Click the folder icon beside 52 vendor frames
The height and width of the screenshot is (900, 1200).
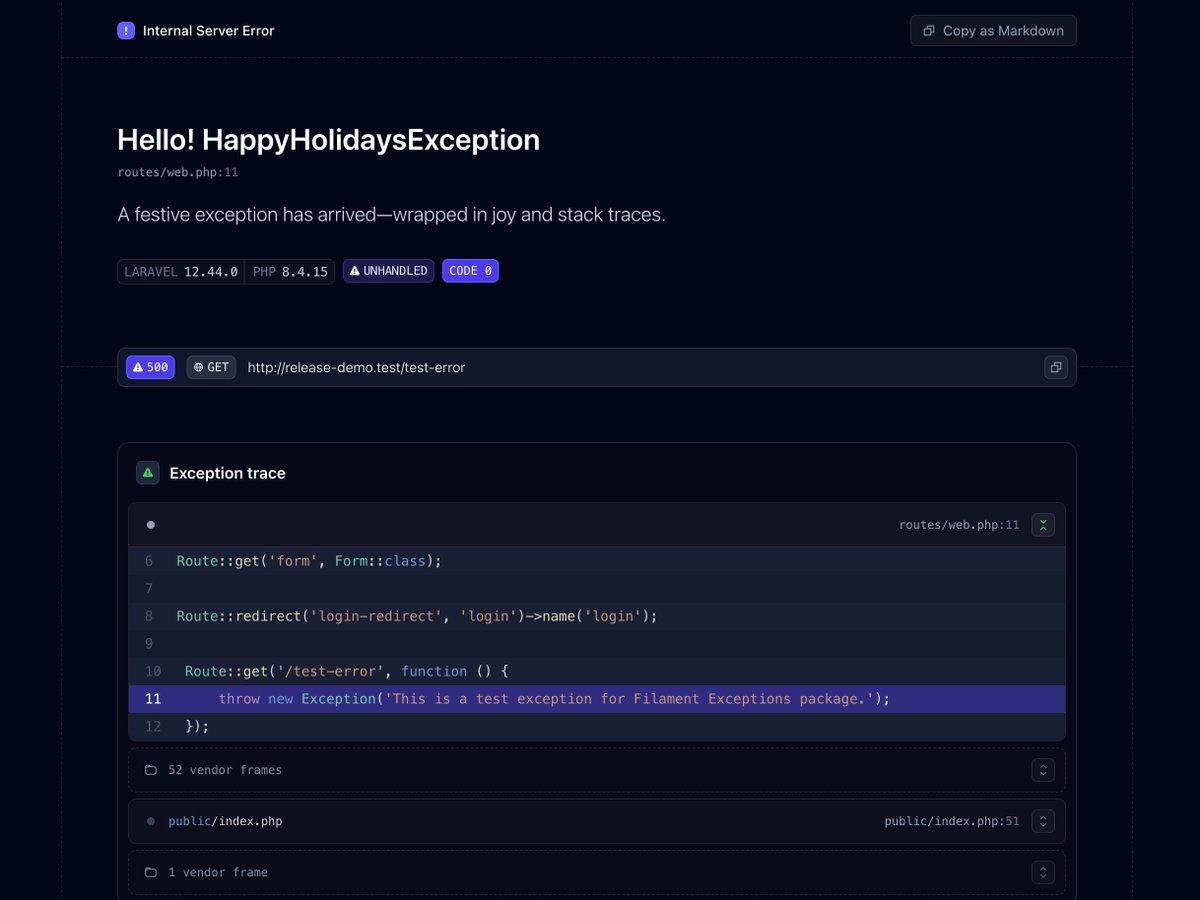151,770
